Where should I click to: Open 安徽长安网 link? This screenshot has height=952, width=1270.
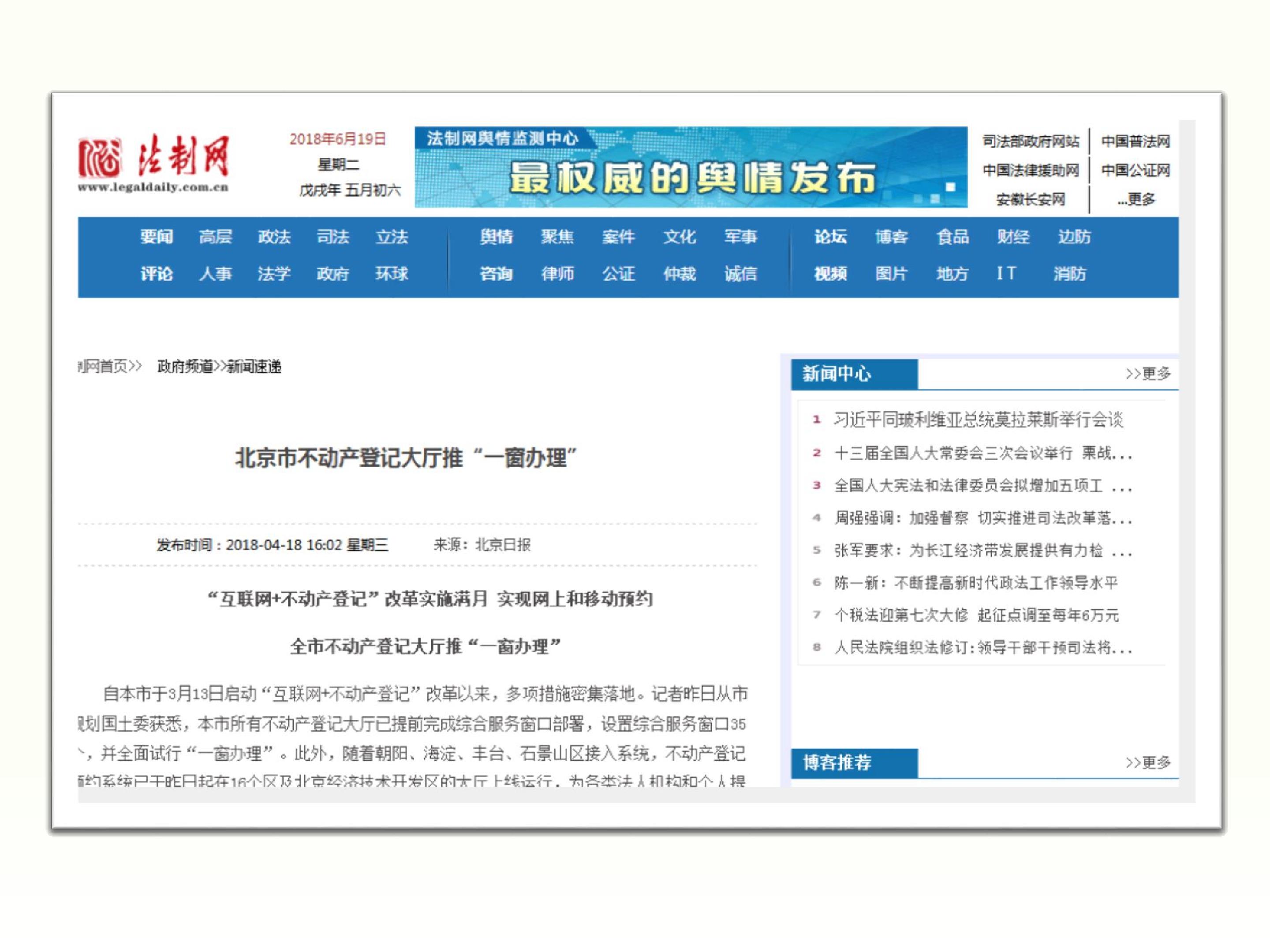pos(1031,199)
